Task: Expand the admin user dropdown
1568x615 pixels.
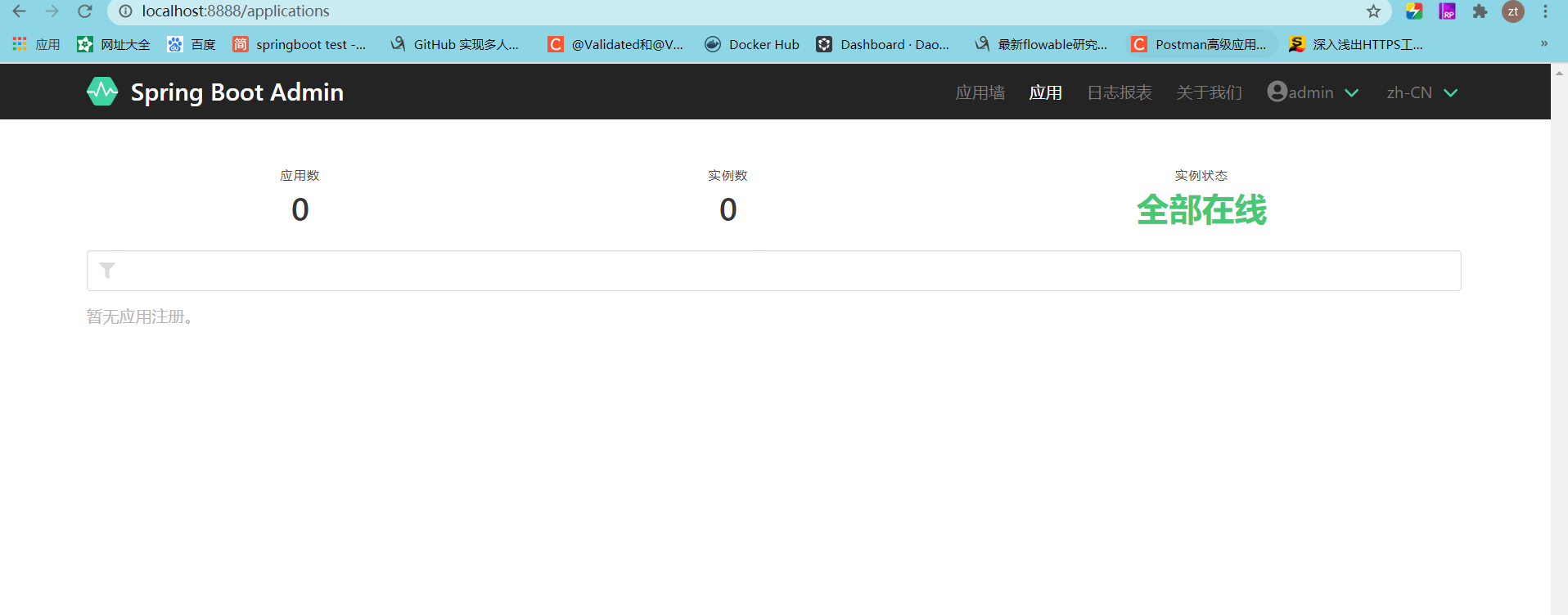Action: tap(1313, 92)
